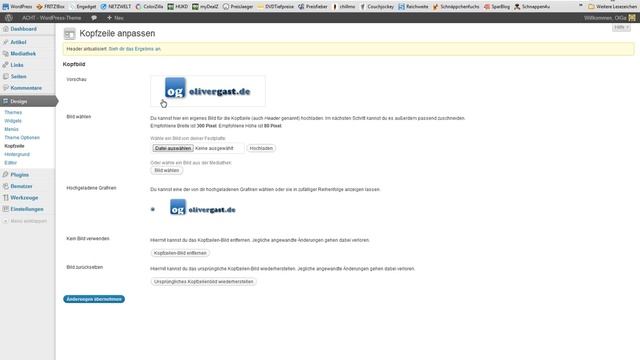Open the HUKD bookmark
The width and height of the screenshot is (640, 360).
pyautogui.click(x=178, y=7)
